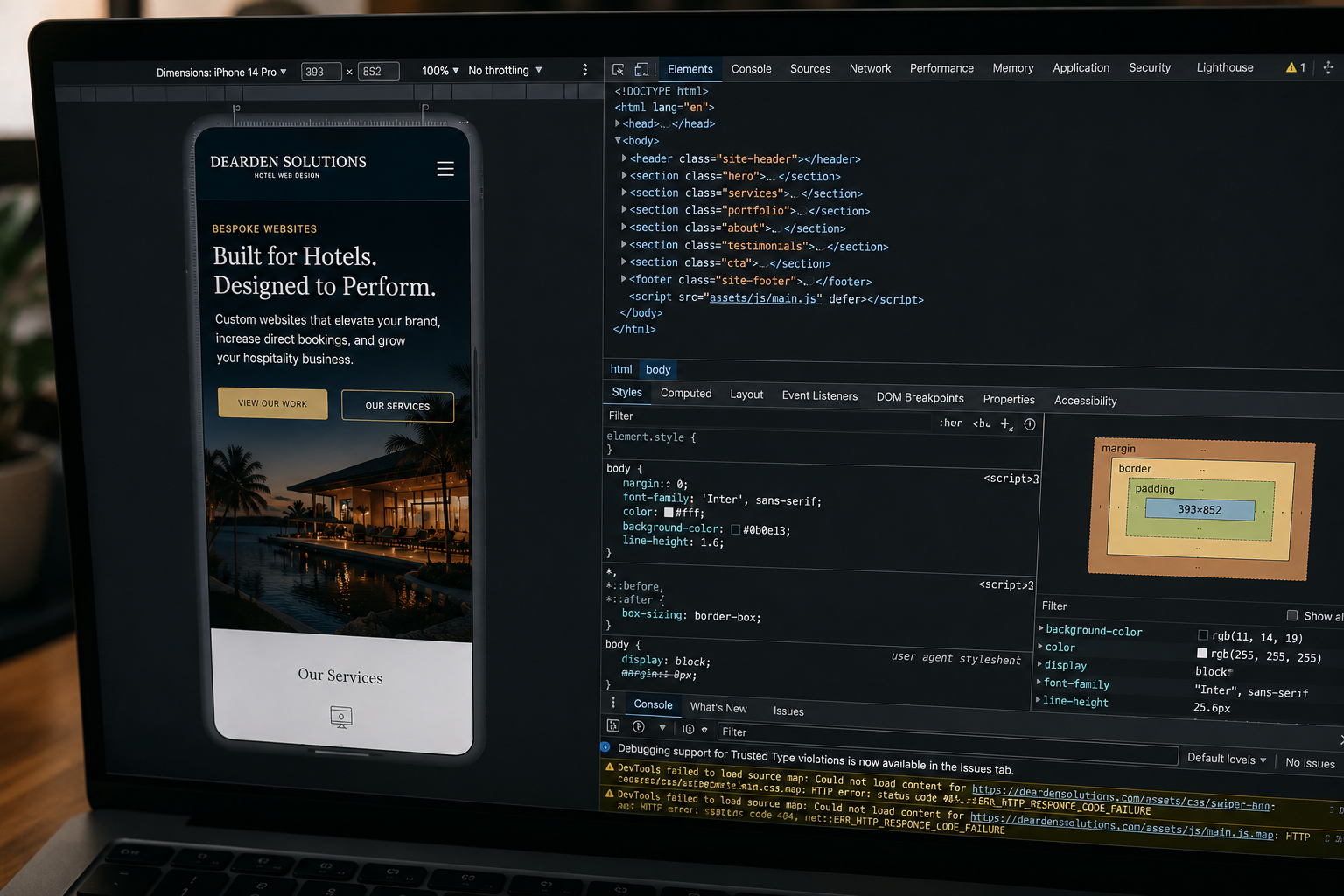Open the assets/js/main.js script link

[x=766, y=298]
